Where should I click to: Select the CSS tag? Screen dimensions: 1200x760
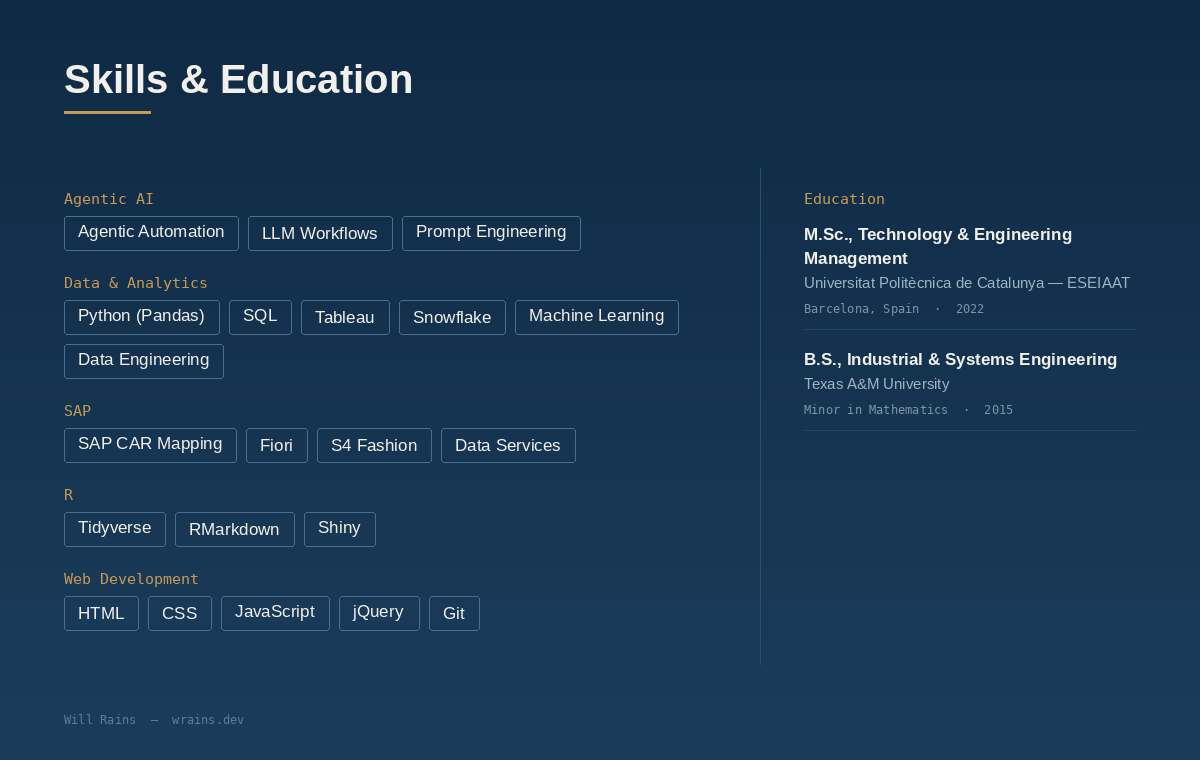tap(180, 613)
